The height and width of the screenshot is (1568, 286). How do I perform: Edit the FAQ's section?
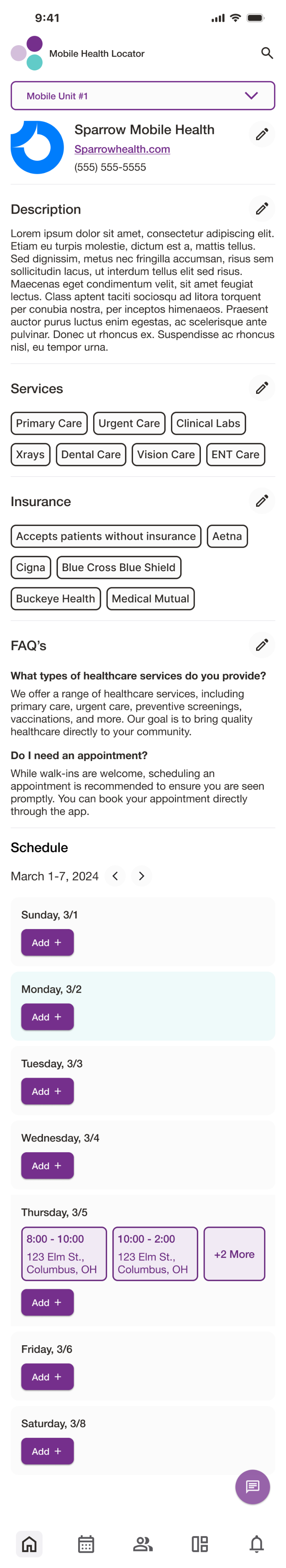[x=262, y=645]
